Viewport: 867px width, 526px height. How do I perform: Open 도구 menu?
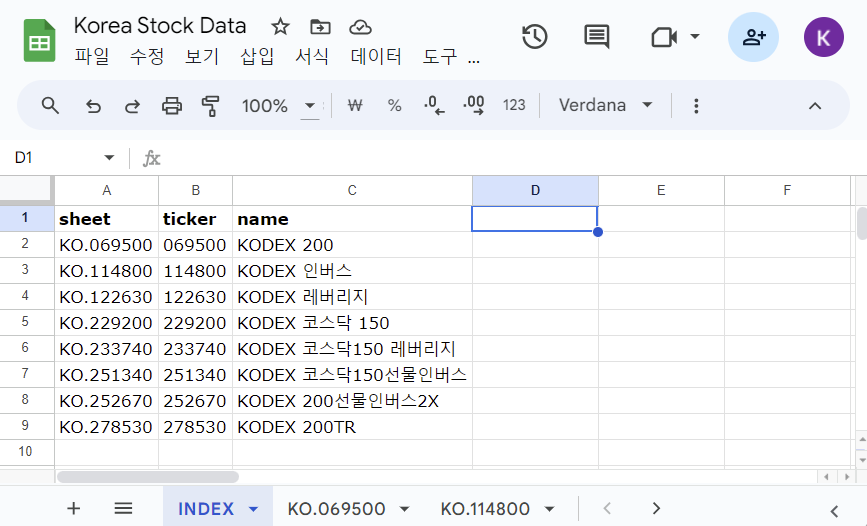(x=440, y=56)
